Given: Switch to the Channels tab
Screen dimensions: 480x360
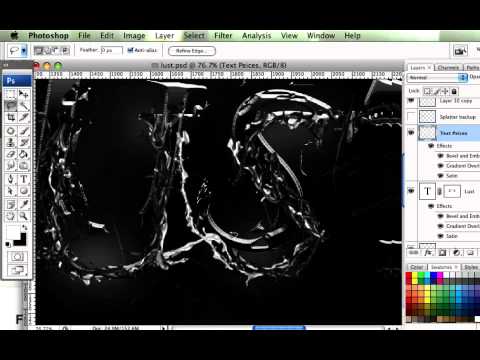Looking at the screenshot, I should (x=448, y=68).
